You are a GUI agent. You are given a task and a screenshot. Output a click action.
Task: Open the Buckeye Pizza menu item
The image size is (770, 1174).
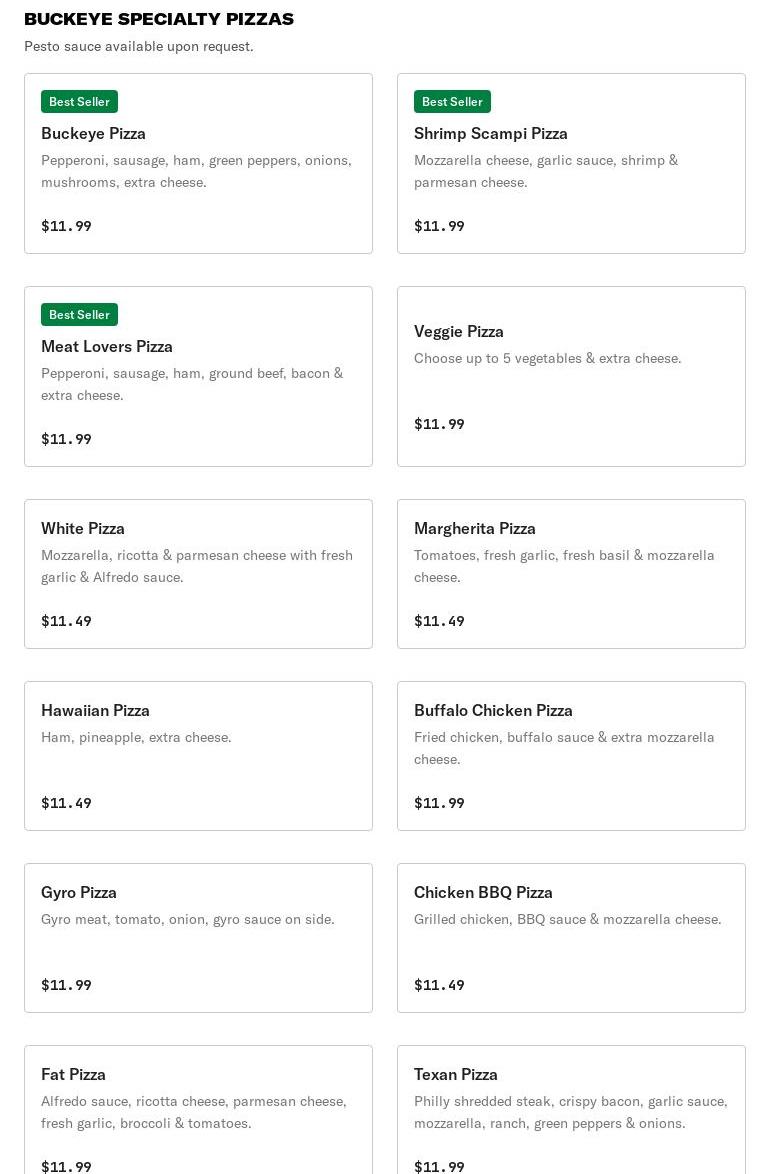pyautogui.click(x=93, y=133)
